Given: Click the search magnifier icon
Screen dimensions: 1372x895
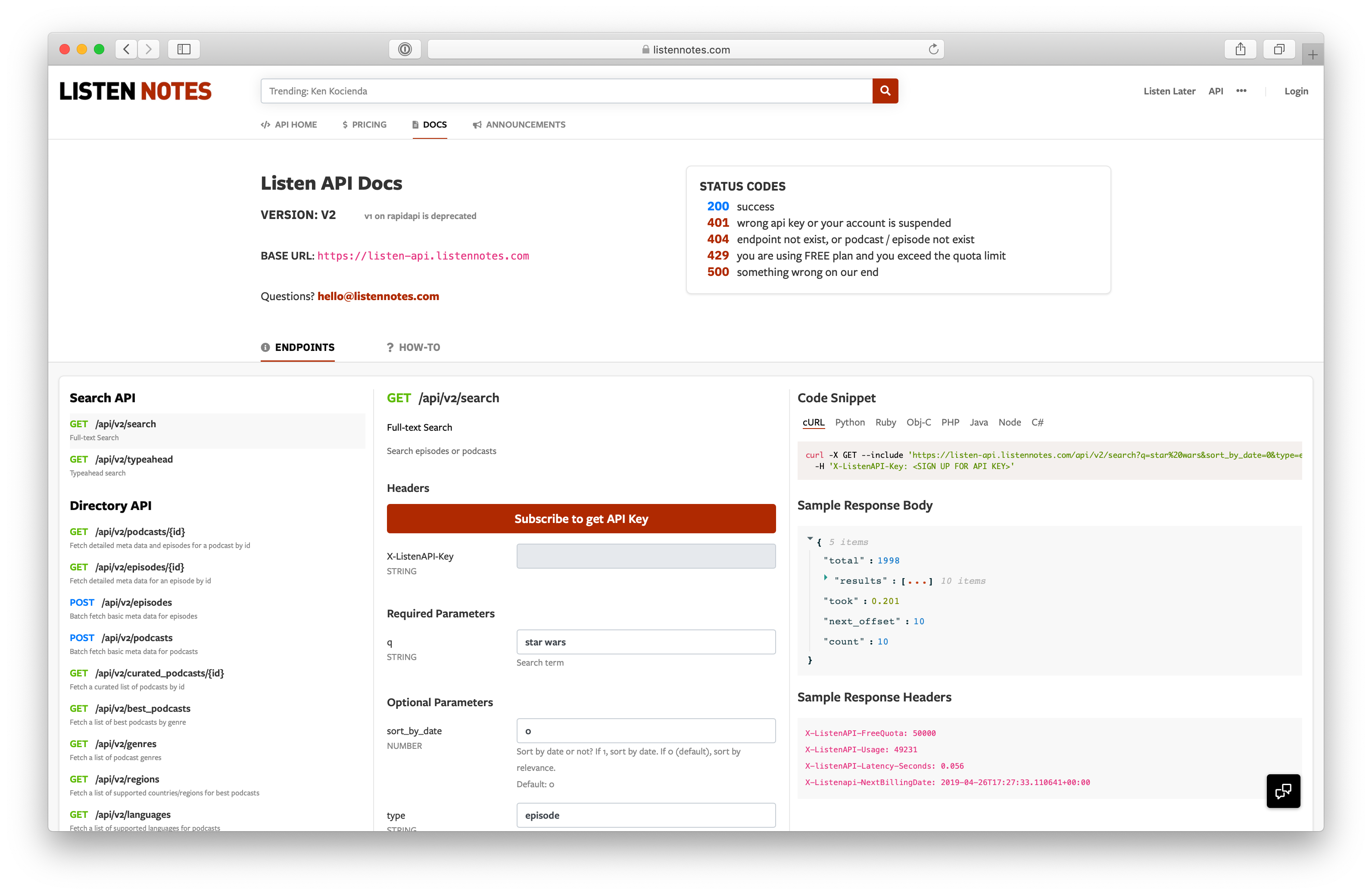Looking at the screenshot, I should (886, 91).
